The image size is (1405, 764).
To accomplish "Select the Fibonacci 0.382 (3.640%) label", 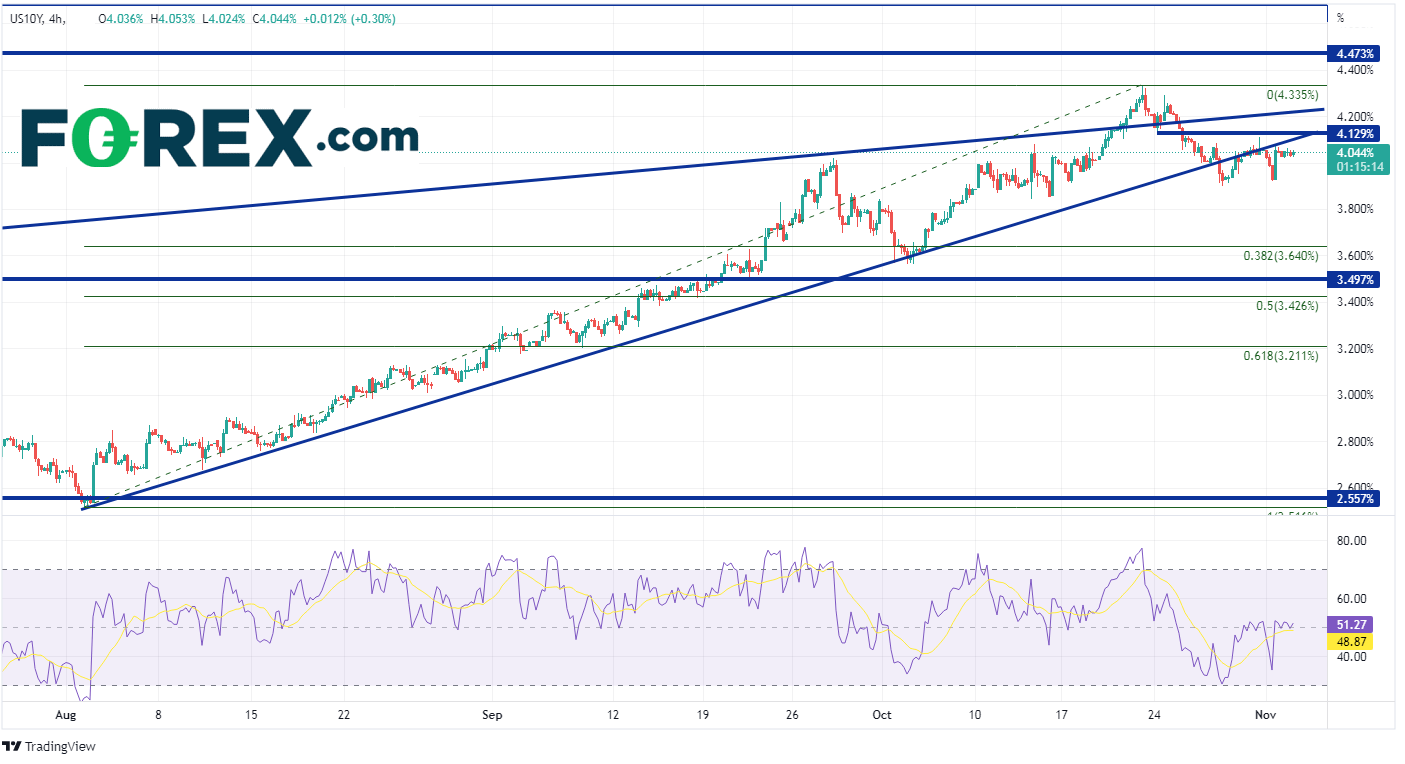I will 1280,256.
